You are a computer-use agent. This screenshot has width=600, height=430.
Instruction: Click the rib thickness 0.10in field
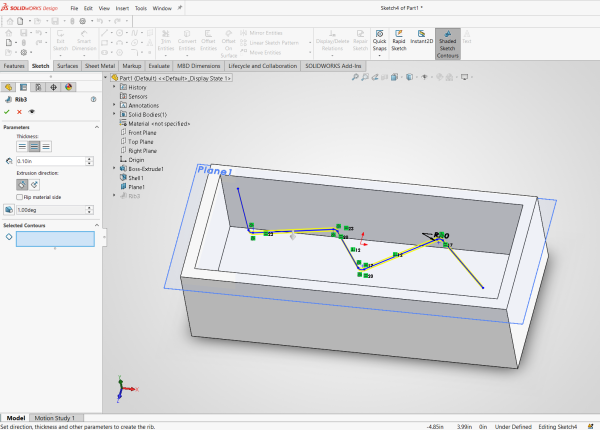tap(51, 161)
